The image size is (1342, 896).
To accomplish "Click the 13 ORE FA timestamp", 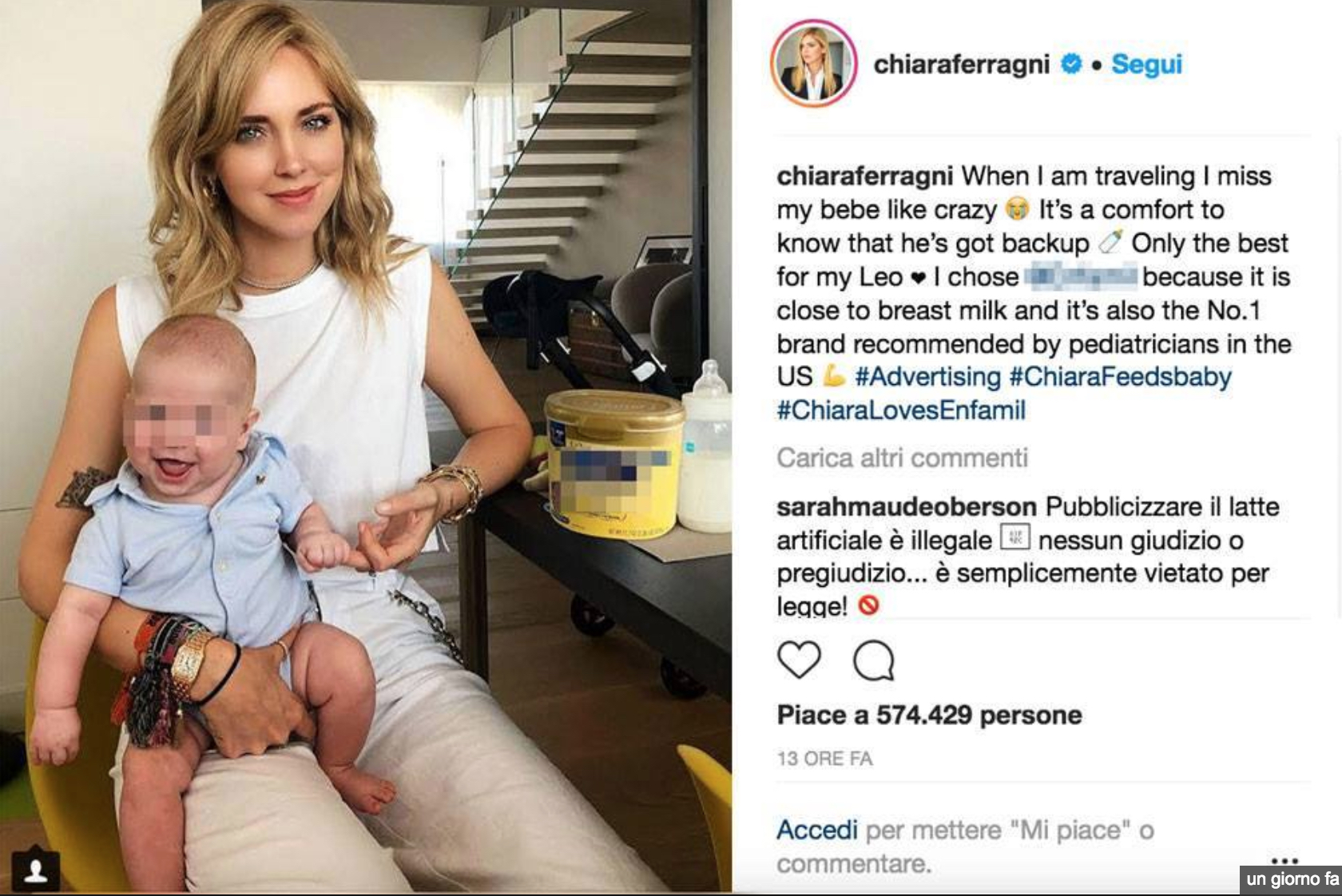I will (x=824, y=759).
